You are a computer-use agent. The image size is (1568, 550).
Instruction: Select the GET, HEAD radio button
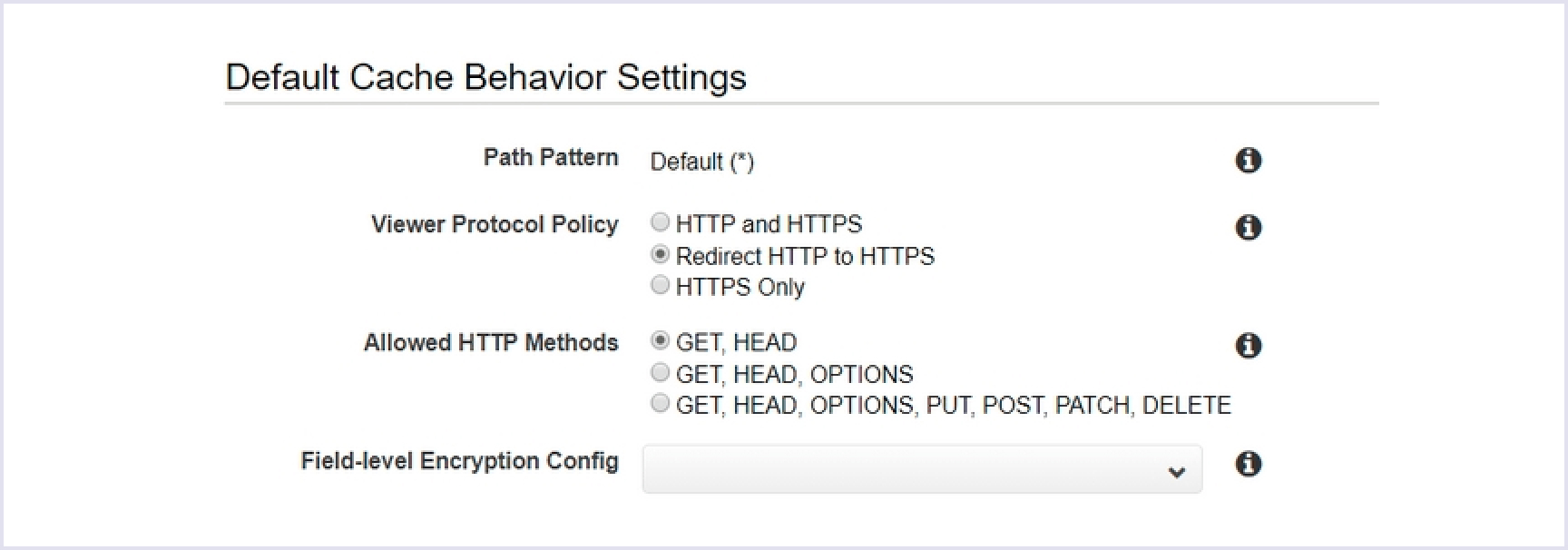(x=661, y=341)
